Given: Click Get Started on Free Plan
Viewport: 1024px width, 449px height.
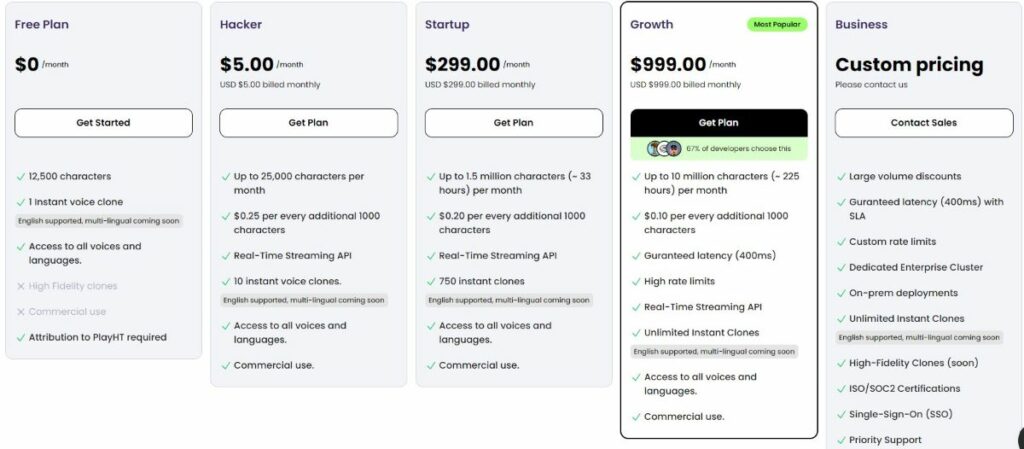Looking at the screenshot, I should pos(103,123).
